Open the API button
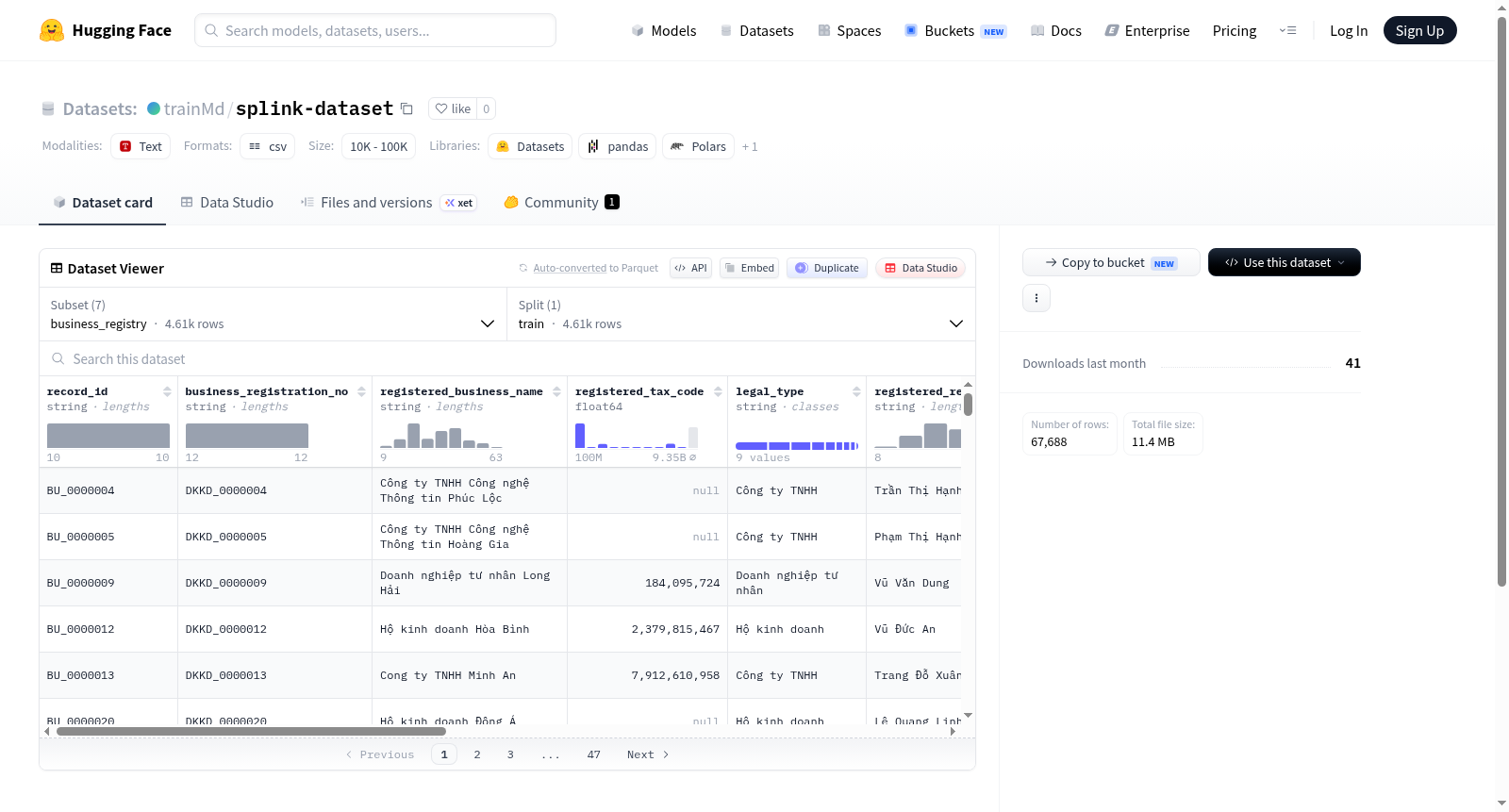This screenshot has height=812, width=1509. 690,268
